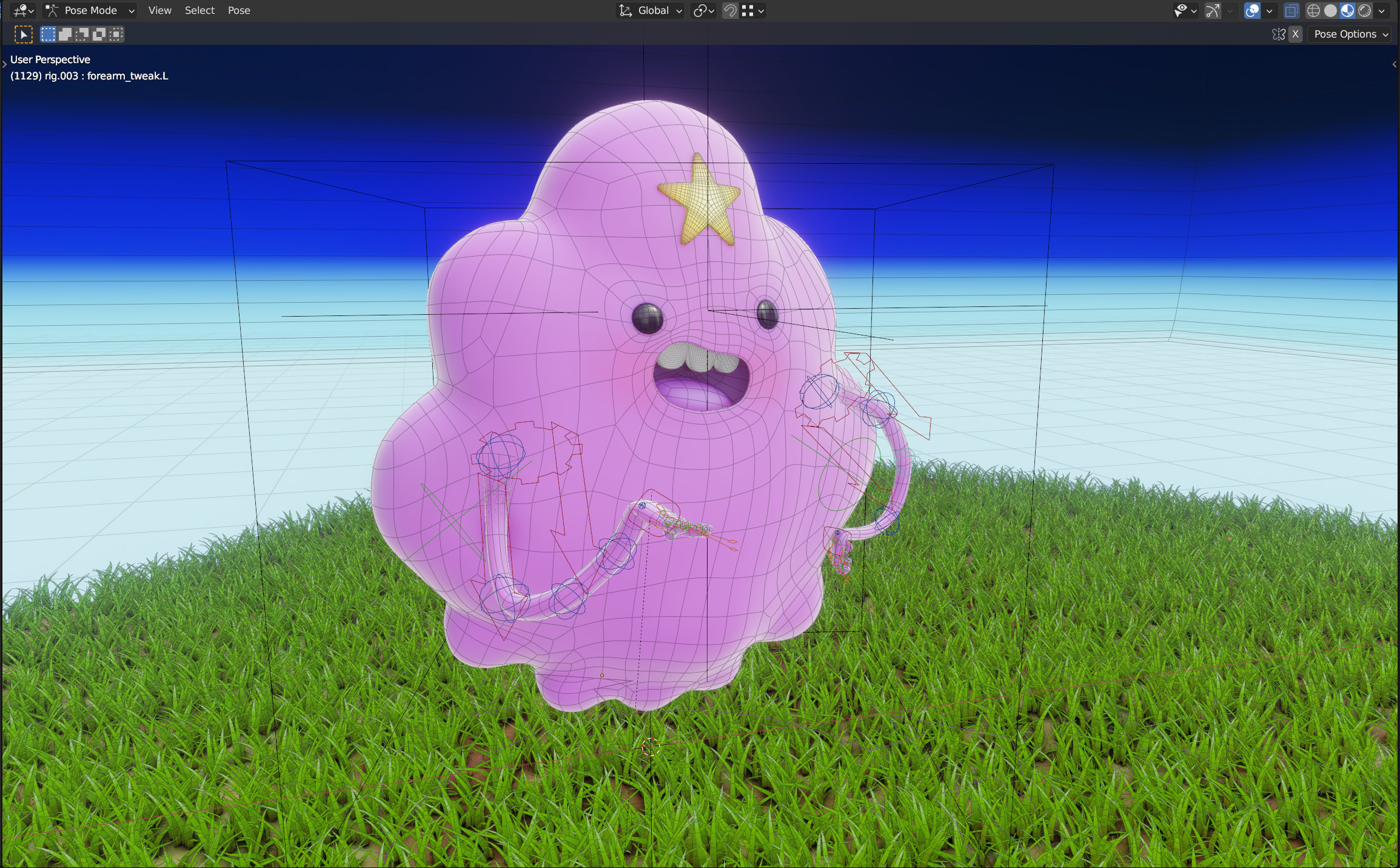
Task: Toggle the viewport gizmos
Action: pos(1212,10)
